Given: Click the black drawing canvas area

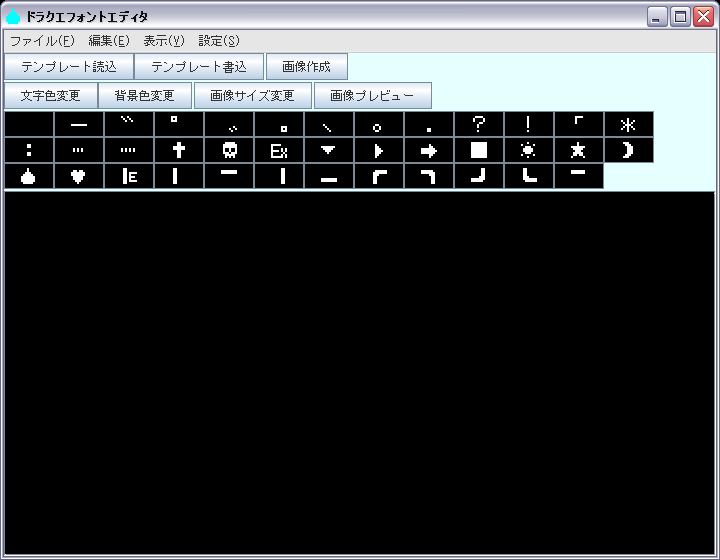Looking at the screenshot, I should [x=359, y=370].
